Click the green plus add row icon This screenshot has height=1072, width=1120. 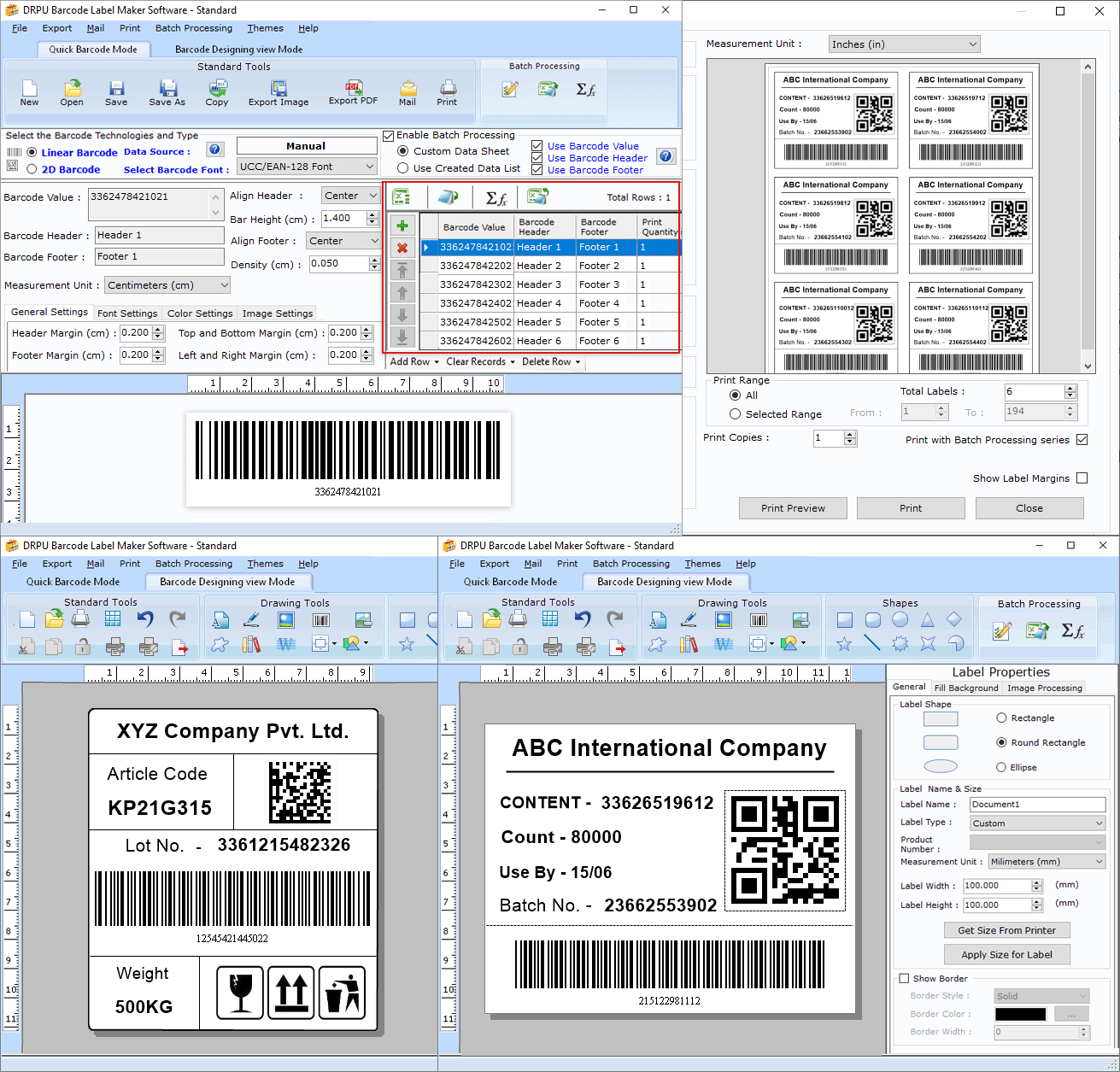pos(402,226)
